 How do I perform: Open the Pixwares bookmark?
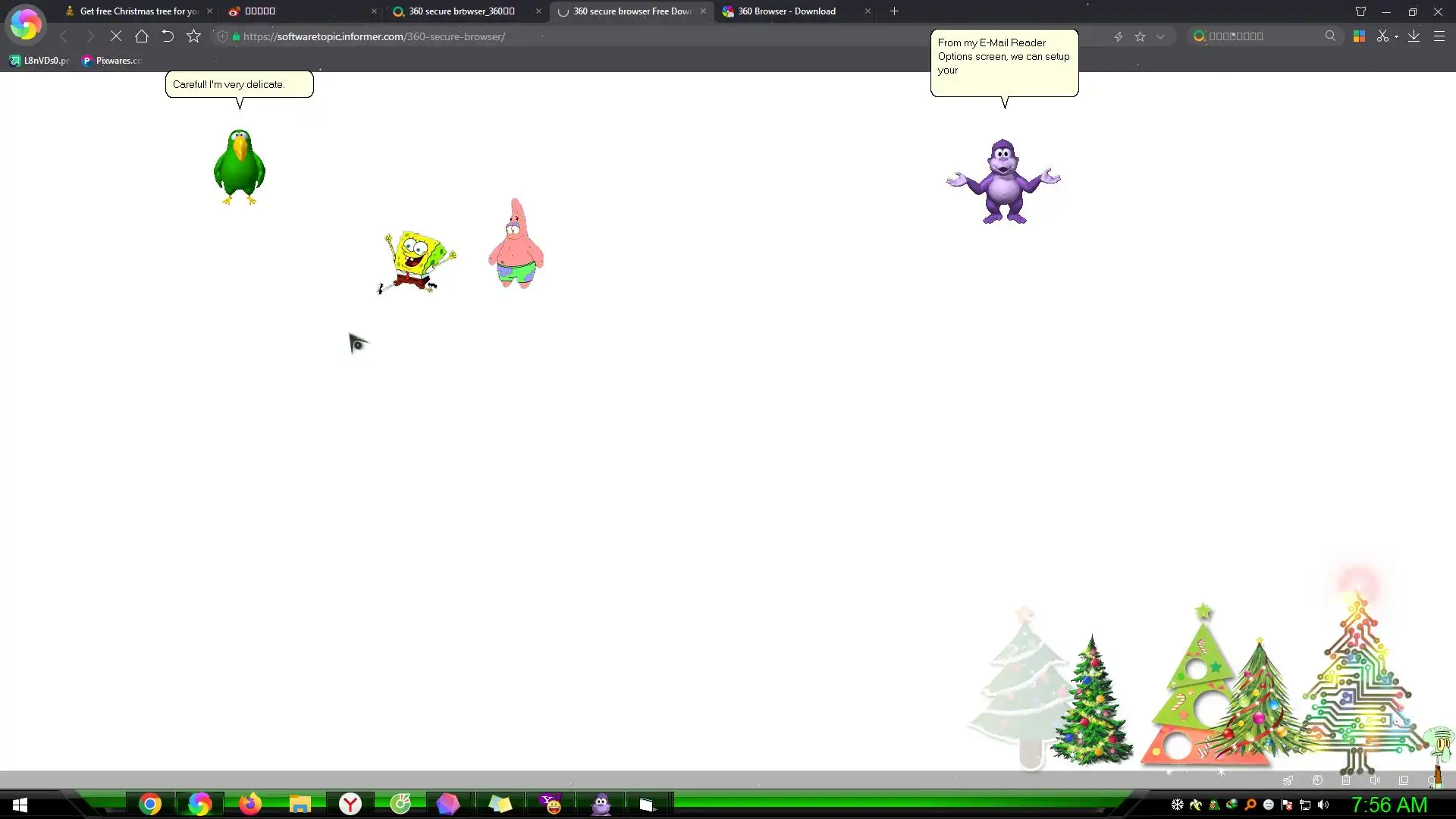(x=112, y=61)
